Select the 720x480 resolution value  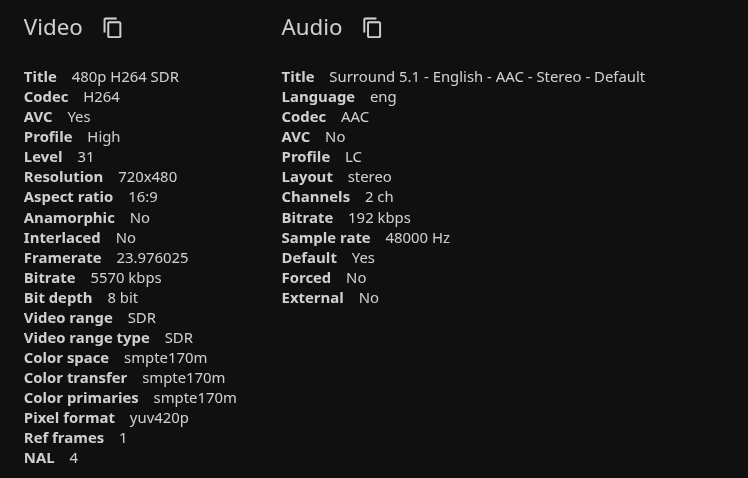pos(147,177)
